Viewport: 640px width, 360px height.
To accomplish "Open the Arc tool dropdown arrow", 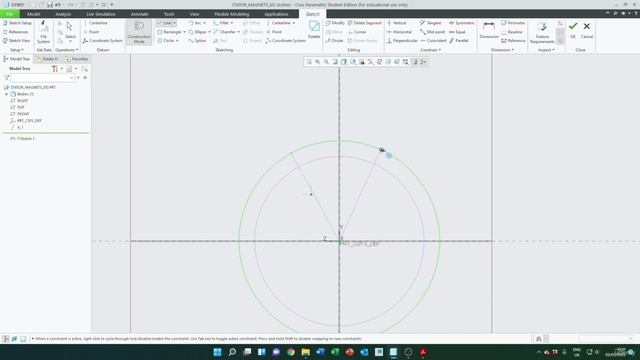I will pos(204,23).
